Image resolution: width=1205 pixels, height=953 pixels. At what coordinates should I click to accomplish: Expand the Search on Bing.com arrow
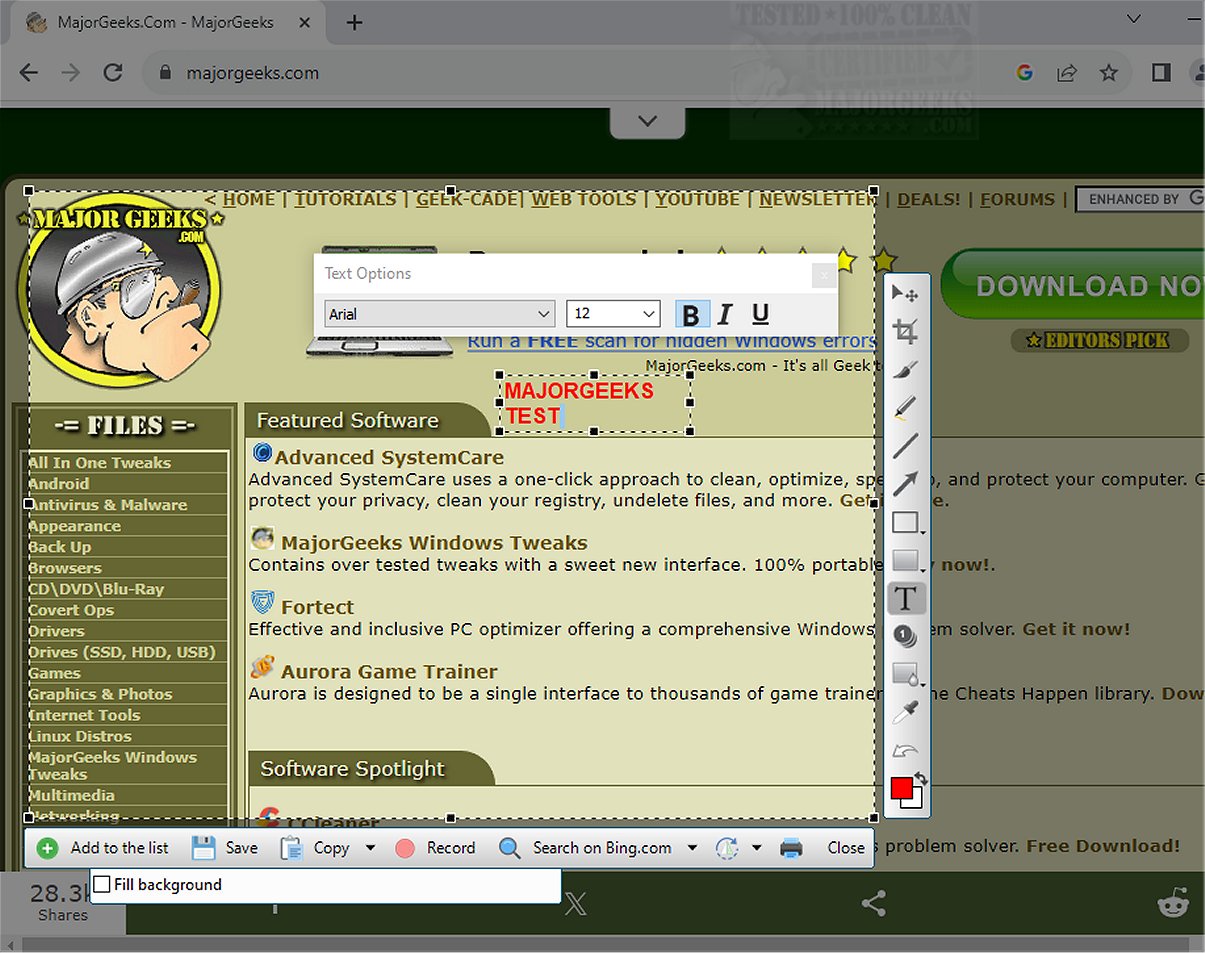692,848
